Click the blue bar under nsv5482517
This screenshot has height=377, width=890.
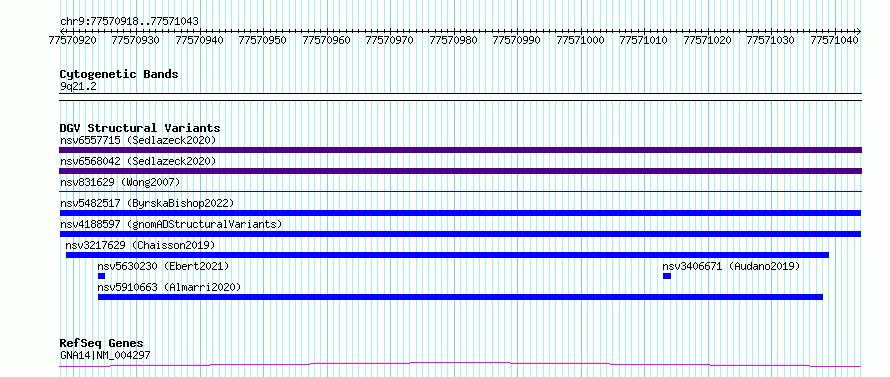tap(460, 213)
